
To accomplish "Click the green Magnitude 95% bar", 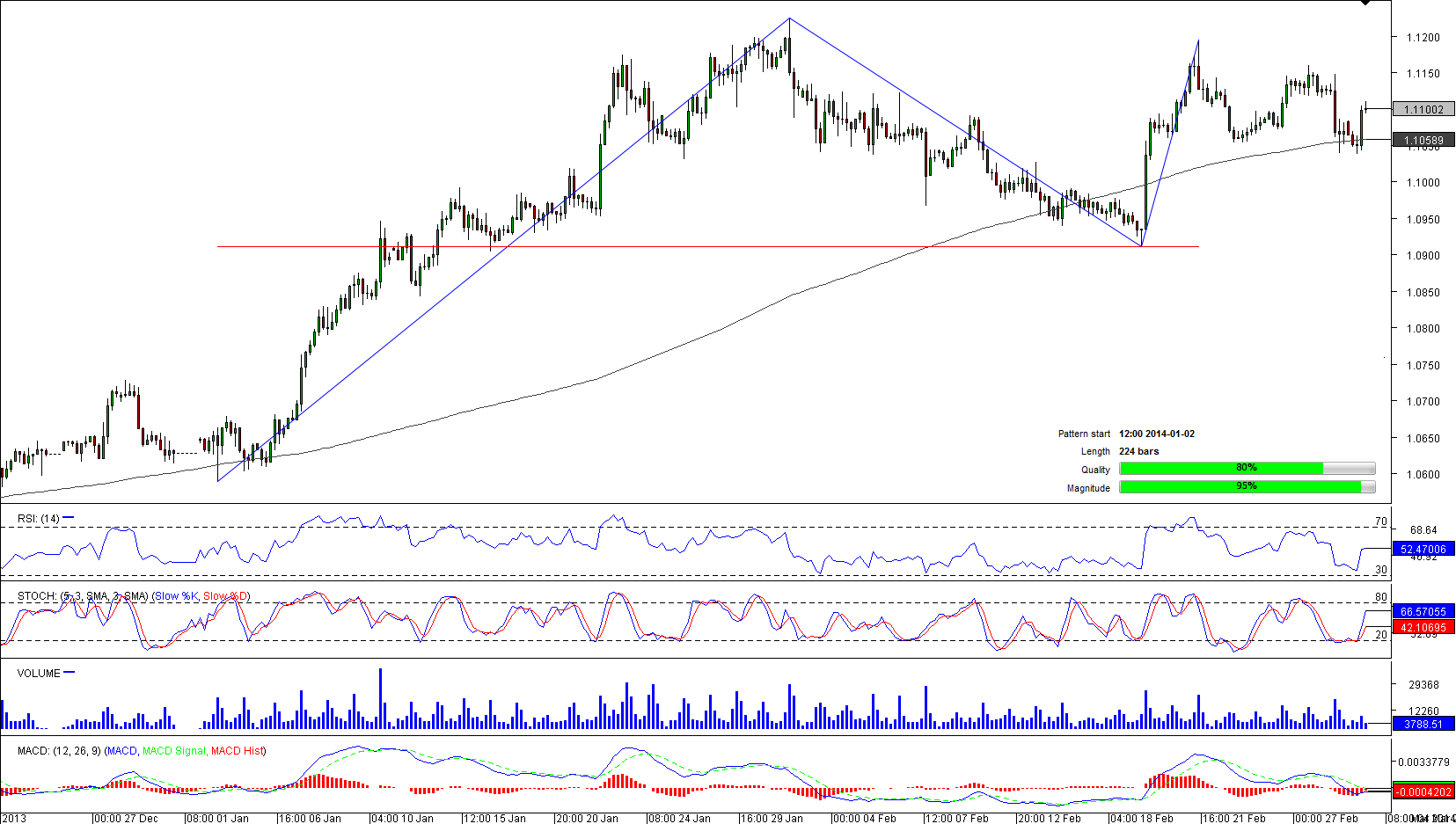I will coord(1240,487).
